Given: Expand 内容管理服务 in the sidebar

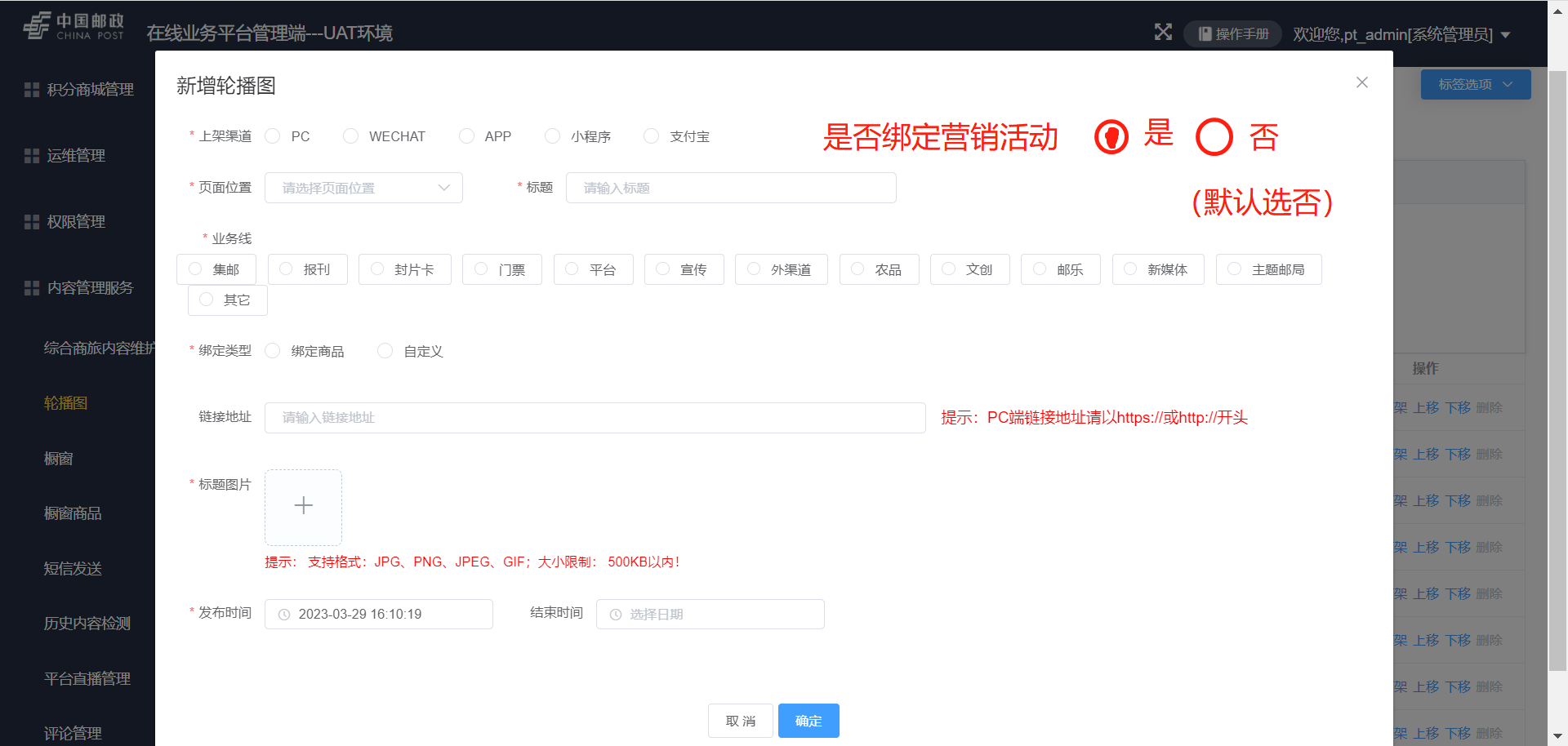Looking at the screenshot, I should (x=78, y=287).
